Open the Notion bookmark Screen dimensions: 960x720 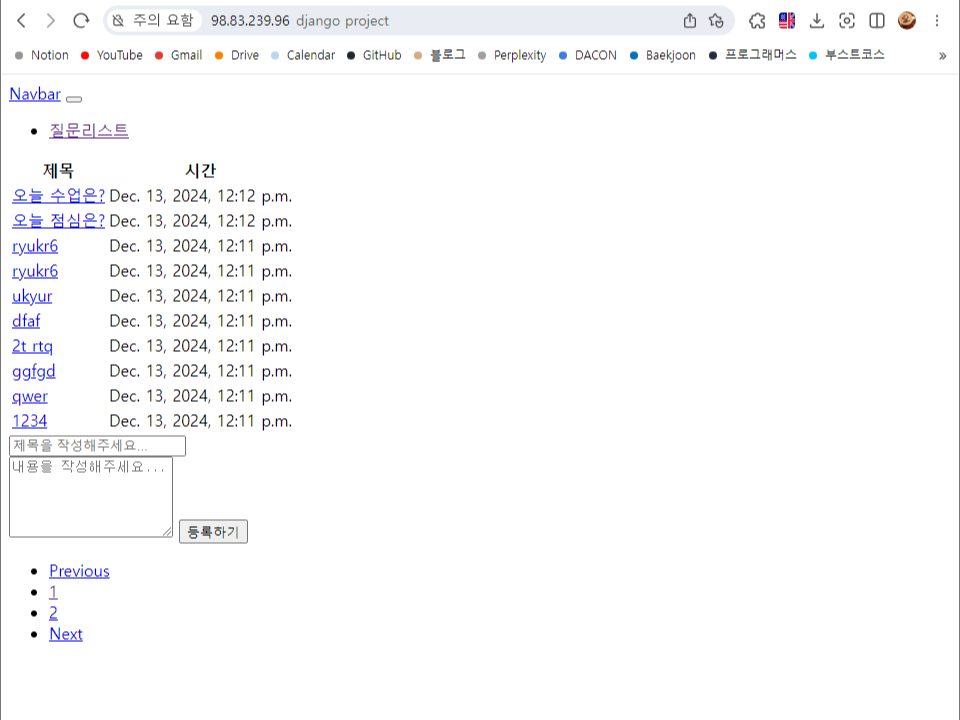[42, 55]
